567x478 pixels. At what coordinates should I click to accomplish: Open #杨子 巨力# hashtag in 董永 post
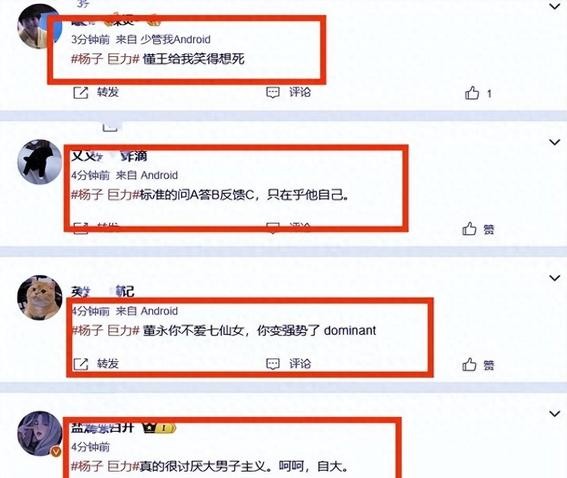coord(105,330)
